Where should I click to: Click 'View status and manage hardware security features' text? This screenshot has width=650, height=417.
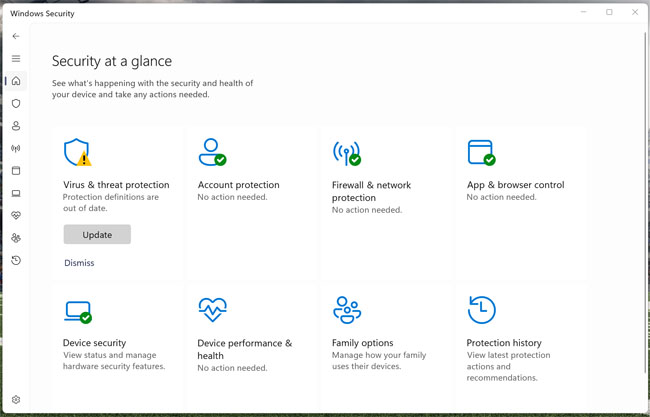click(x=114, y=361)
